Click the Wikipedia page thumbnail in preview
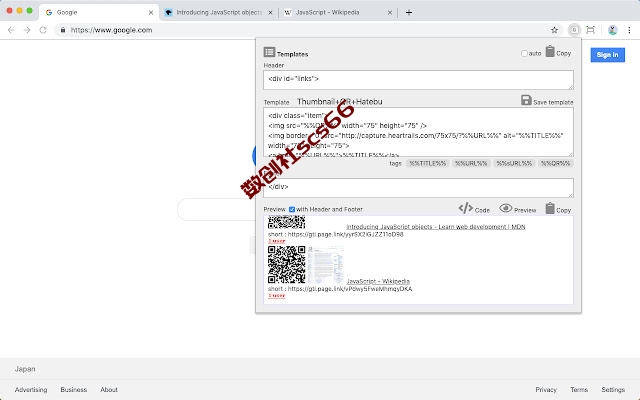Screen dimensions: 640x400 tap(325, 264)
